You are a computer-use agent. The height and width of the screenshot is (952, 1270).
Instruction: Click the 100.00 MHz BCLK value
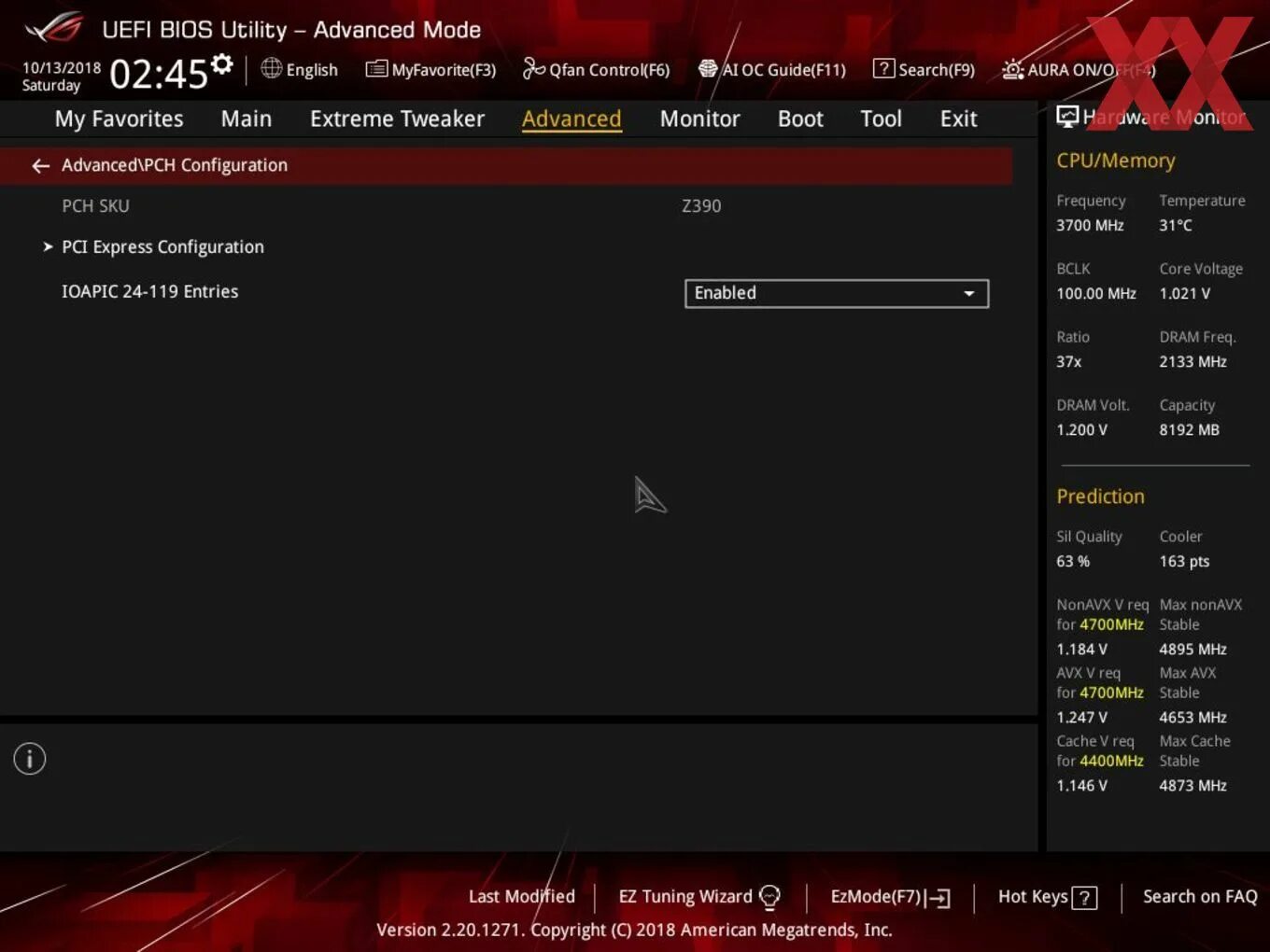(1096, 293)
